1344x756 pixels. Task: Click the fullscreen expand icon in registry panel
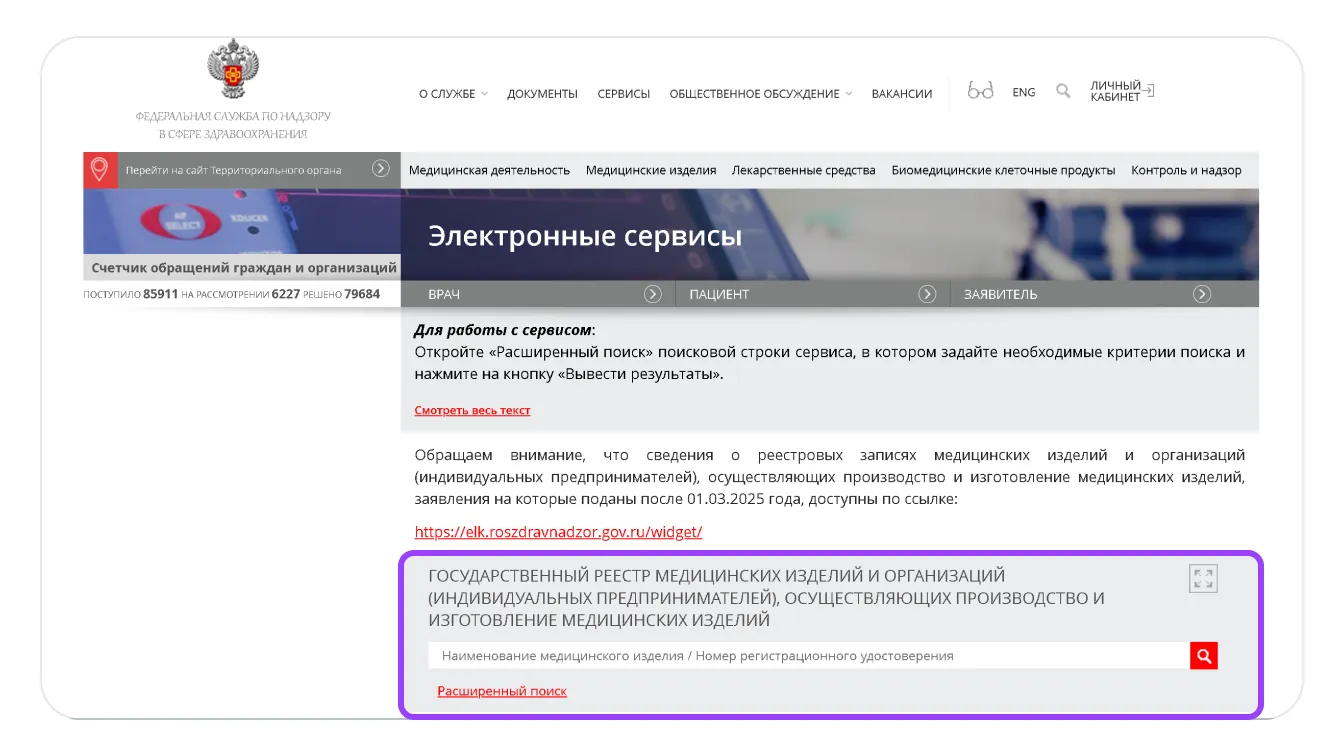pos(1203,579)
